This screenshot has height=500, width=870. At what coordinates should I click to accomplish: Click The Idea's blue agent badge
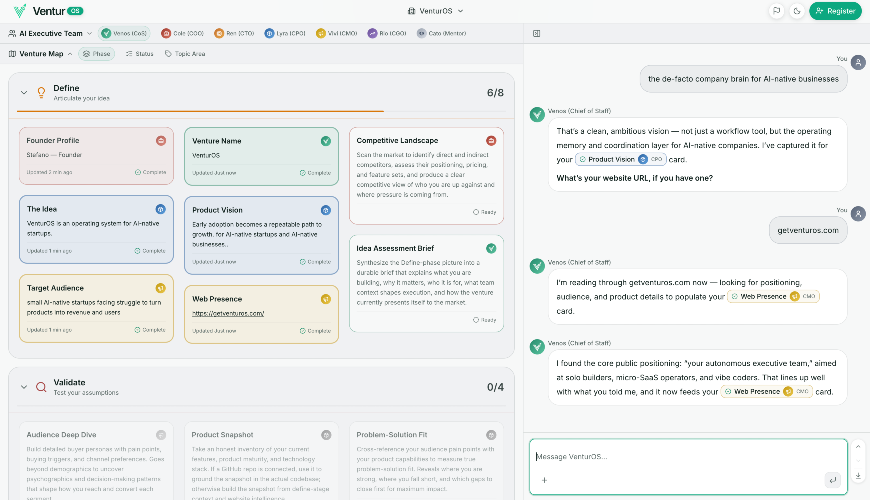coord(160,209)
